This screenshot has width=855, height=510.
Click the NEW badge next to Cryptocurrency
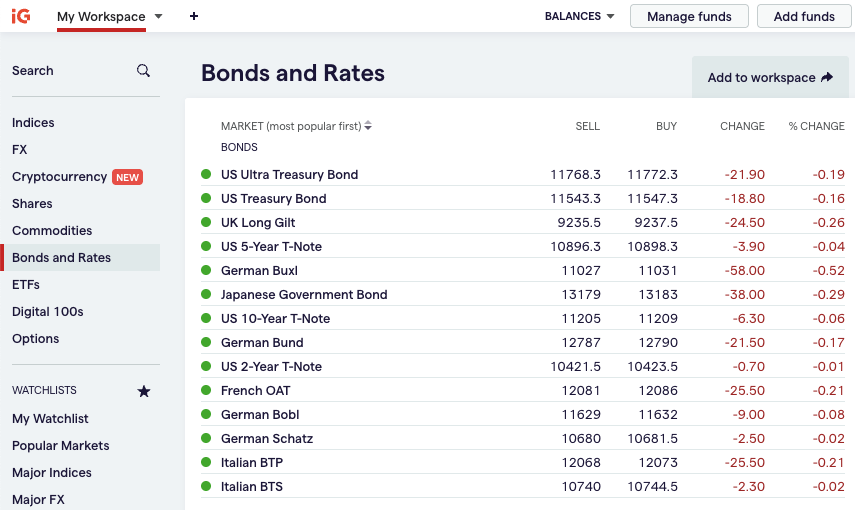click(128, 177)
